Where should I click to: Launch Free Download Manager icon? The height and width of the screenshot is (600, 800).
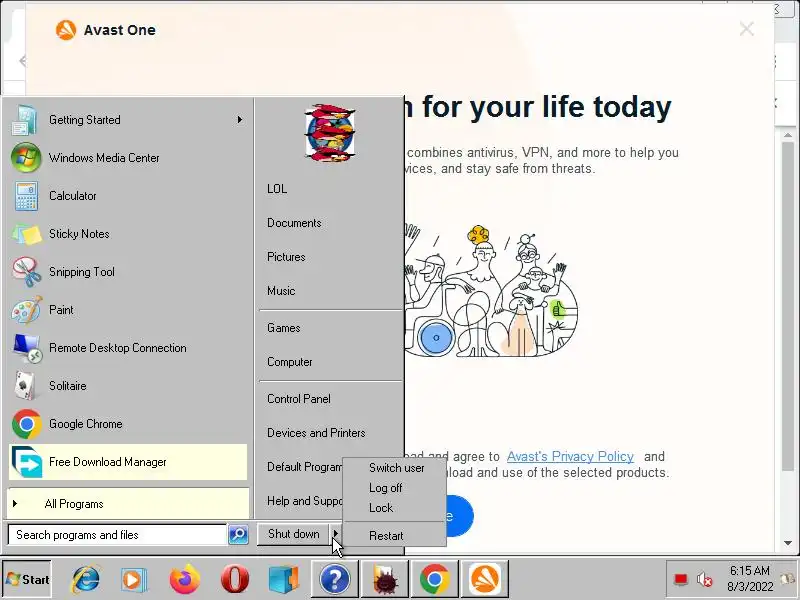click(27, 462)
